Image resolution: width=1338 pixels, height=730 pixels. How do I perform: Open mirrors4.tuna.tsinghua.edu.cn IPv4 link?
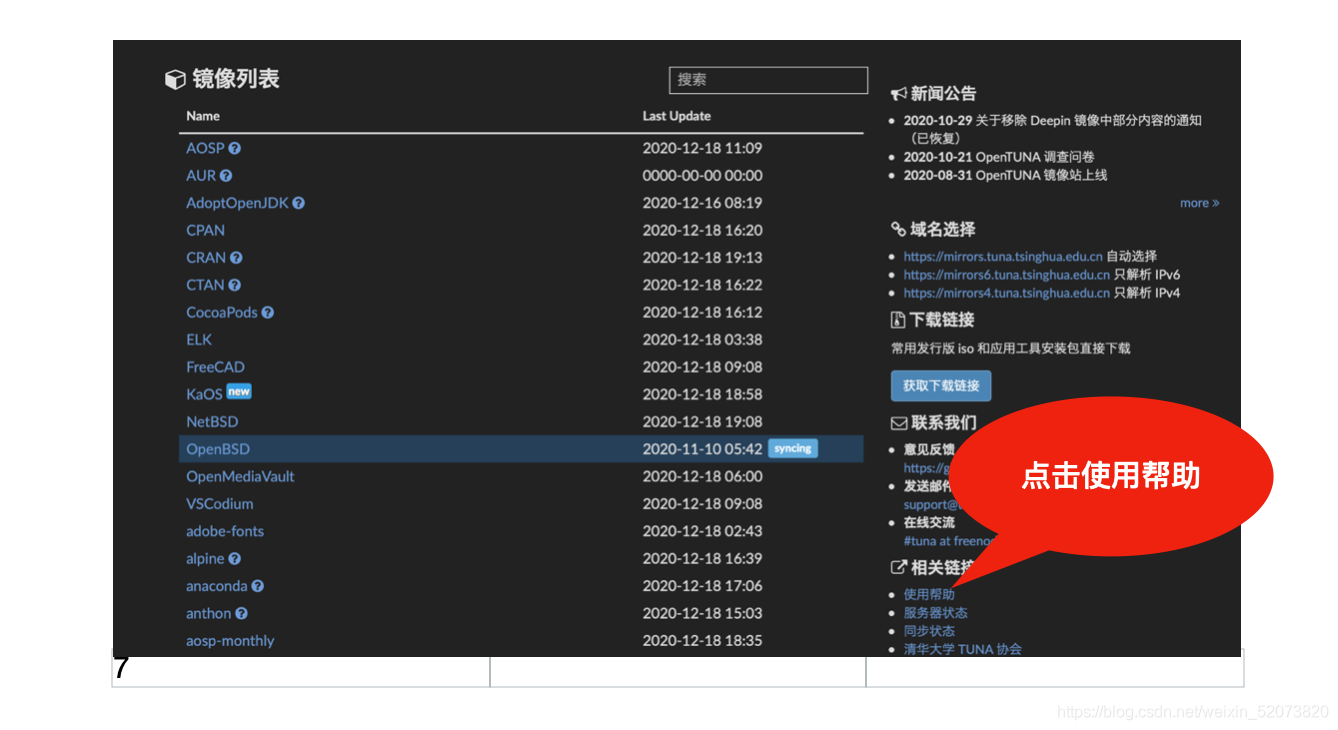tap(1007, 293)
